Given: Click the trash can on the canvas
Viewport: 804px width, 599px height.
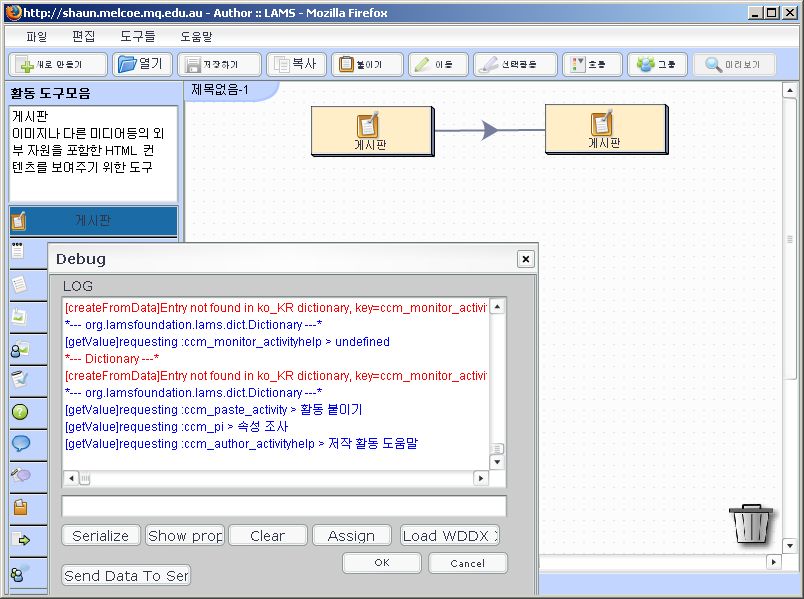Looking at the screenshot, I should [751, 523].
